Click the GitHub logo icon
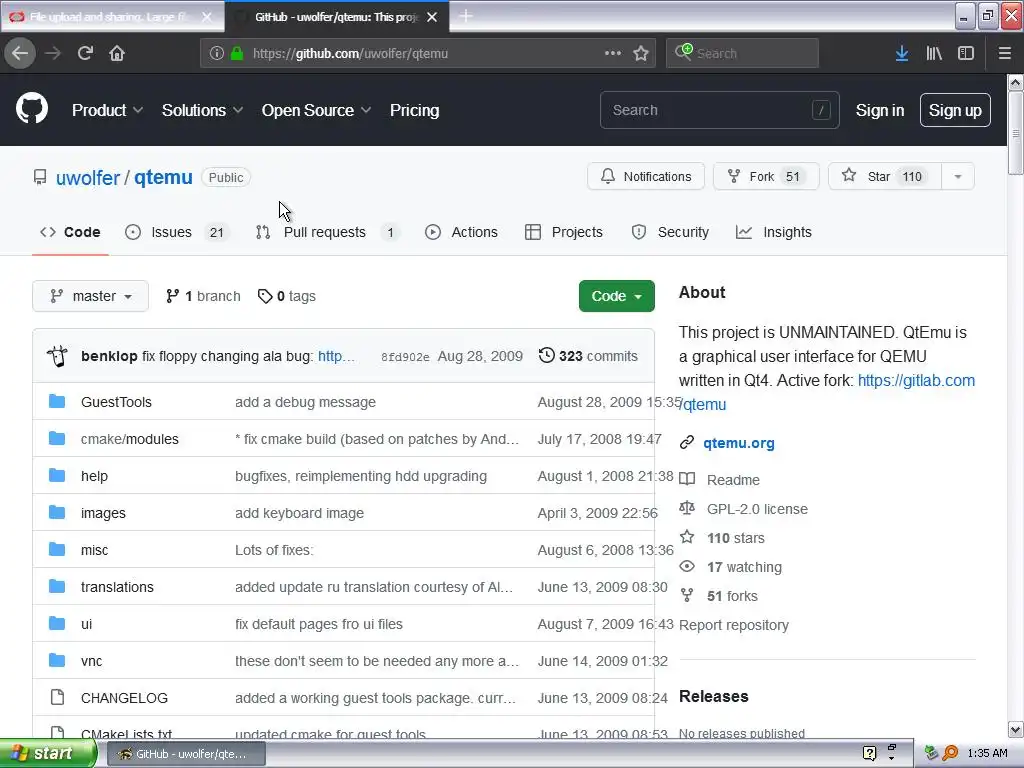This screenshot has height=768, width=1024. [32, 108]
